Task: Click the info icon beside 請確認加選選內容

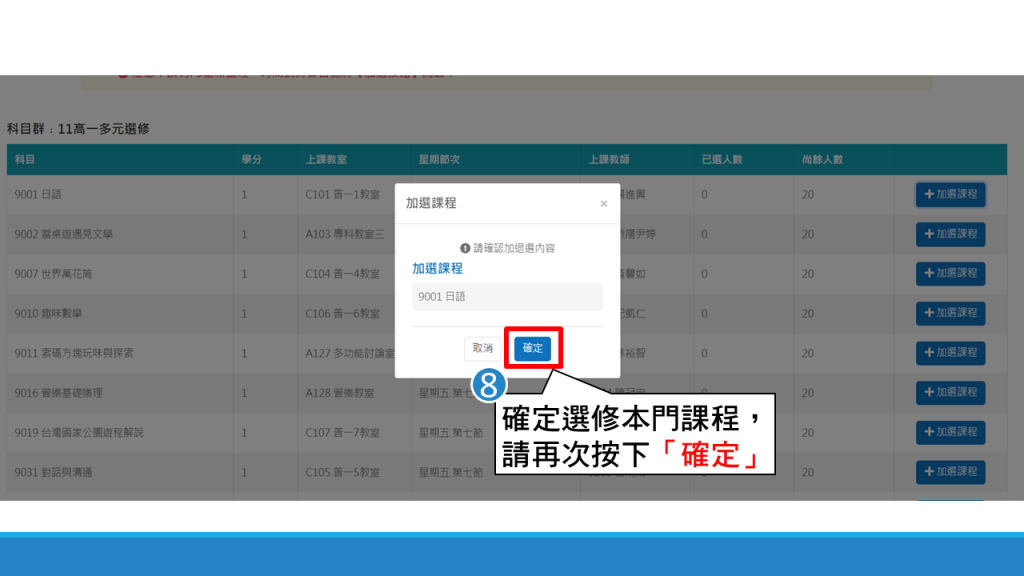Action: pos(464,248)
